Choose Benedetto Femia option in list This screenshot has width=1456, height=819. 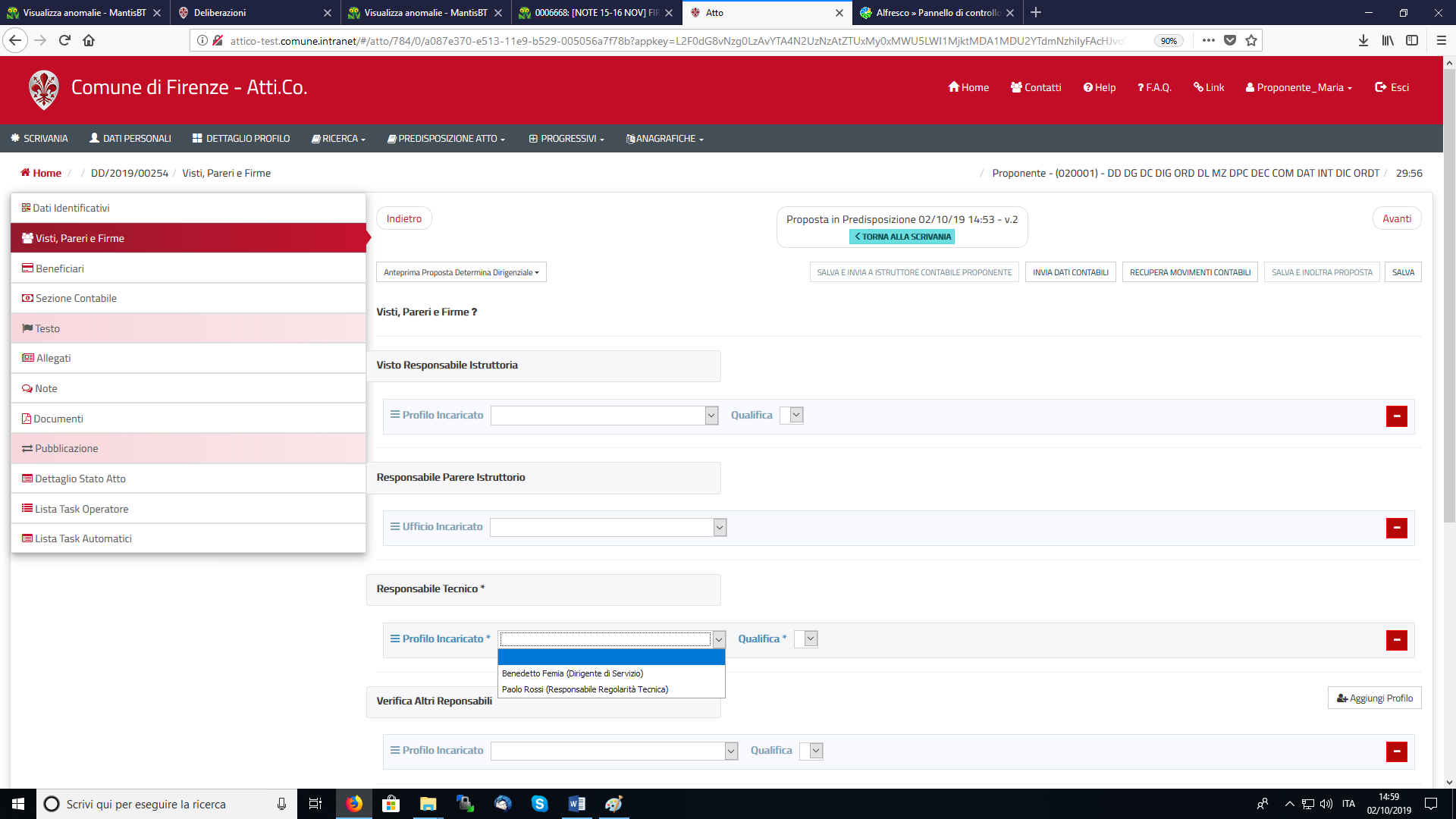pos(573,673)
